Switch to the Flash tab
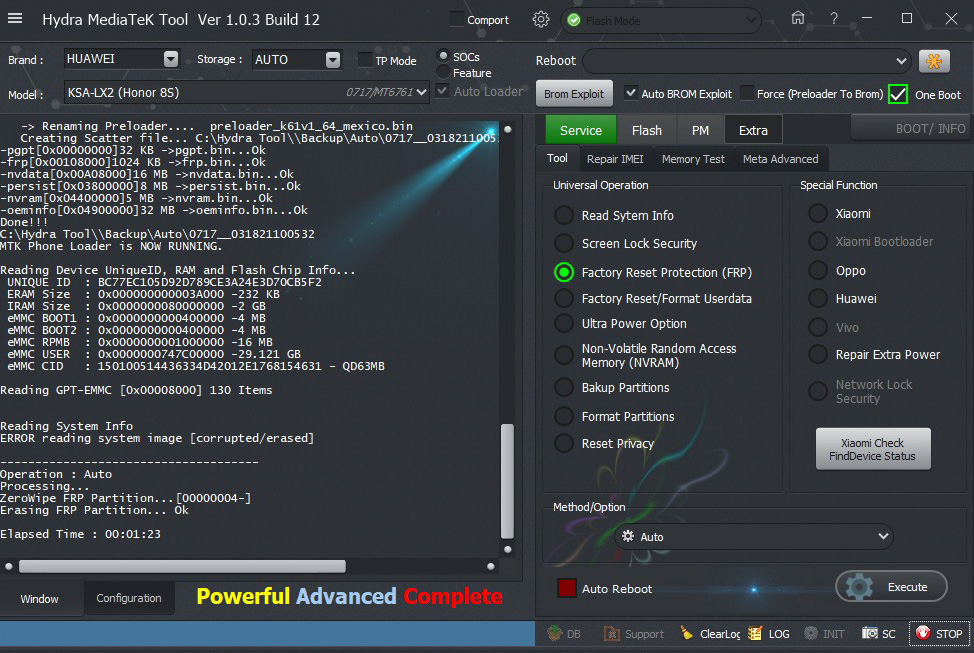The image size is (974, 653). tap(646, 130)
